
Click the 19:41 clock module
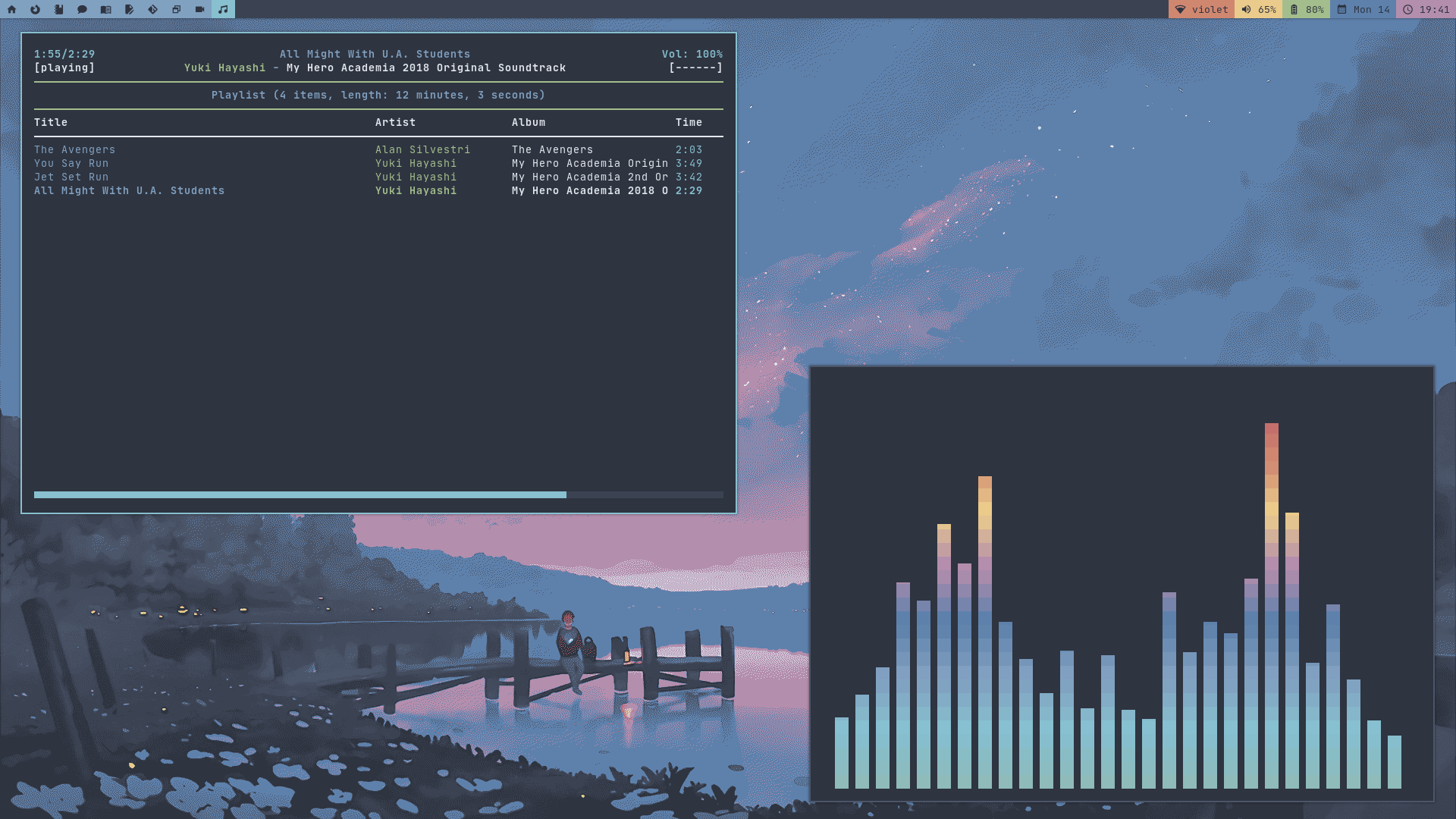pos(1426,9)
